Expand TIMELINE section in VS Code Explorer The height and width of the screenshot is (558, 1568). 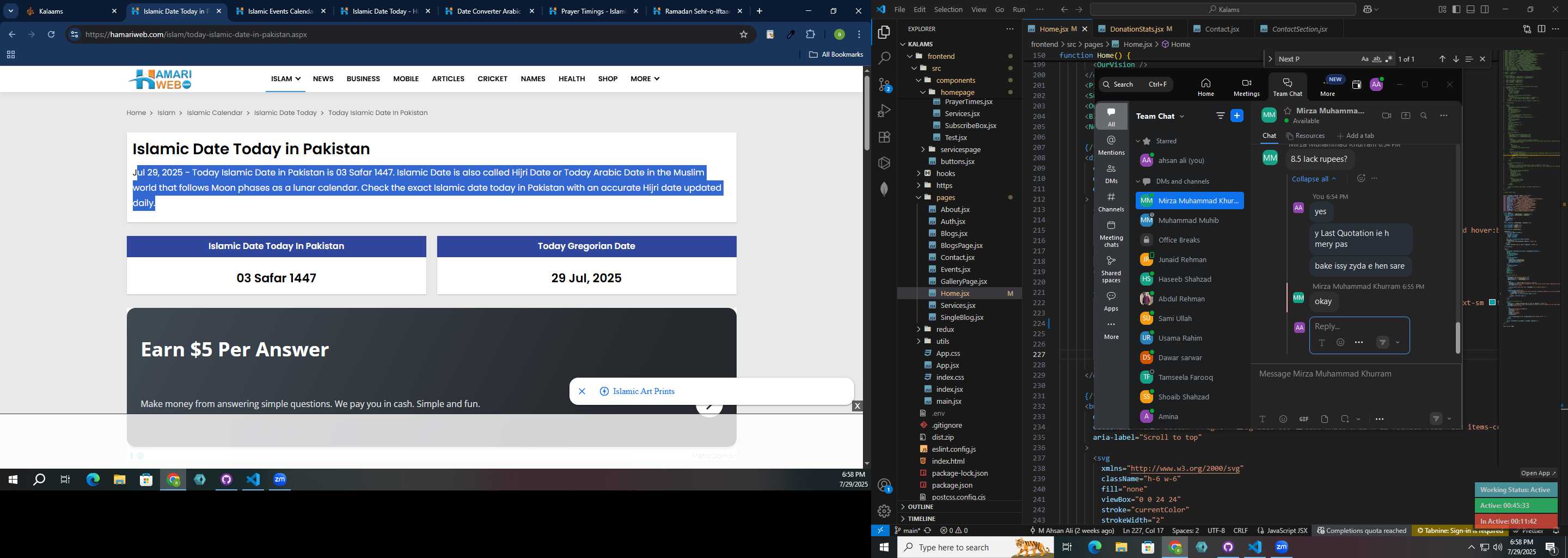(960, 519)
